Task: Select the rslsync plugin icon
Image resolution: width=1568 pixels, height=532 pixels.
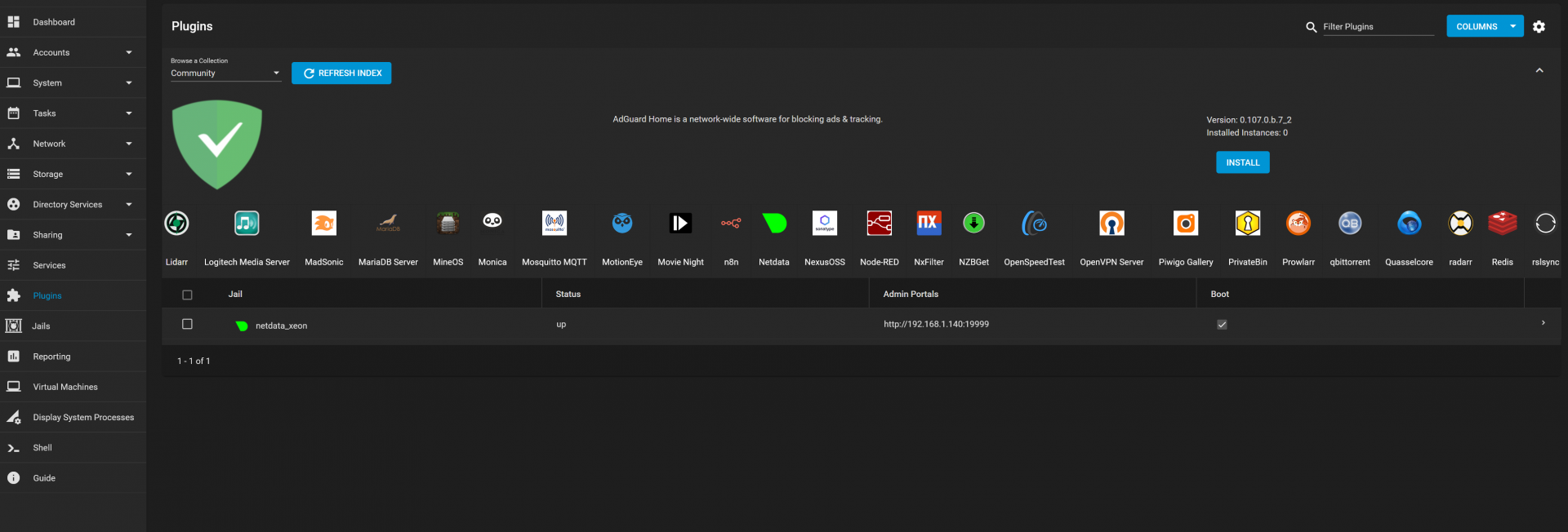Action: 1545,223
